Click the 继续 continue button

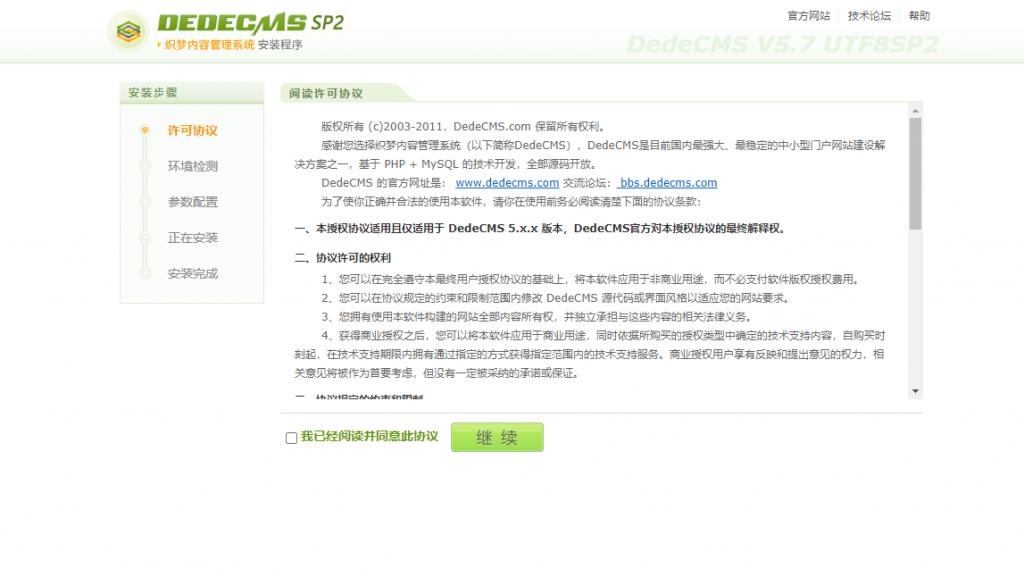coord(497,436)
